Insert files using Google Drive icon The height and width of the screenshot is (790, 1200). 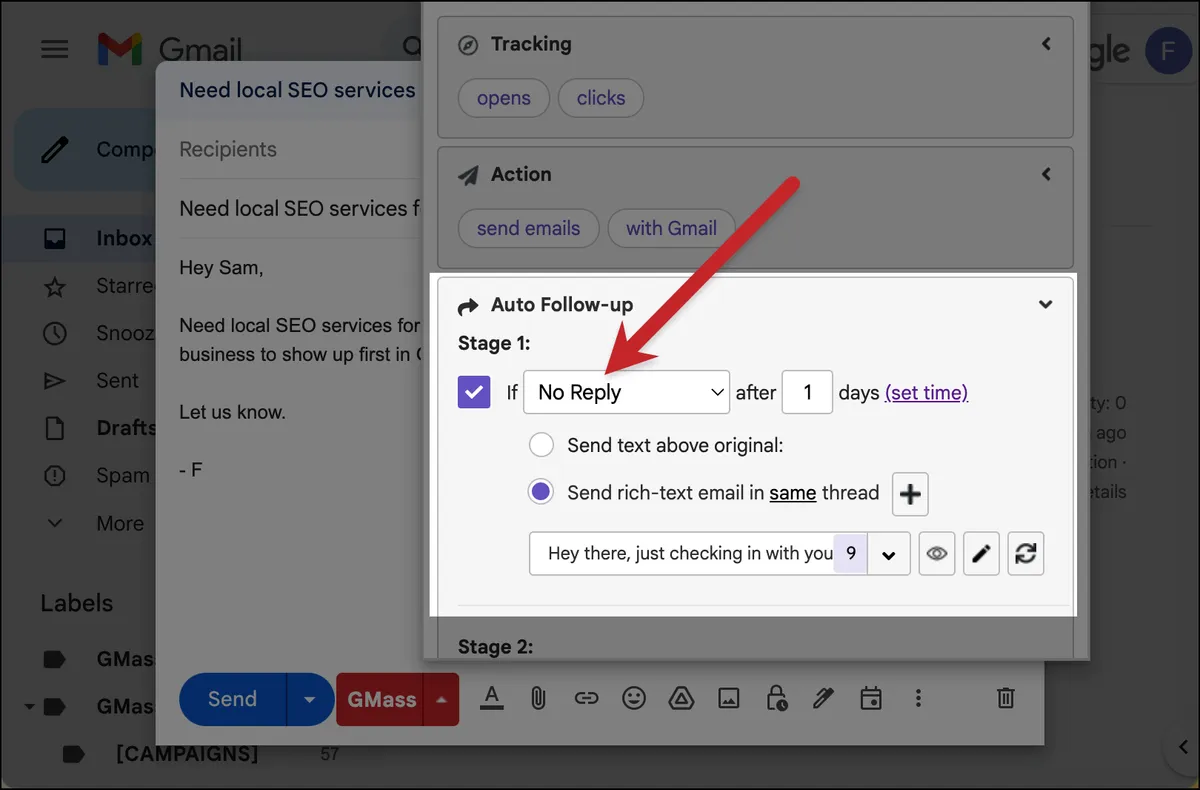point(682,698)
